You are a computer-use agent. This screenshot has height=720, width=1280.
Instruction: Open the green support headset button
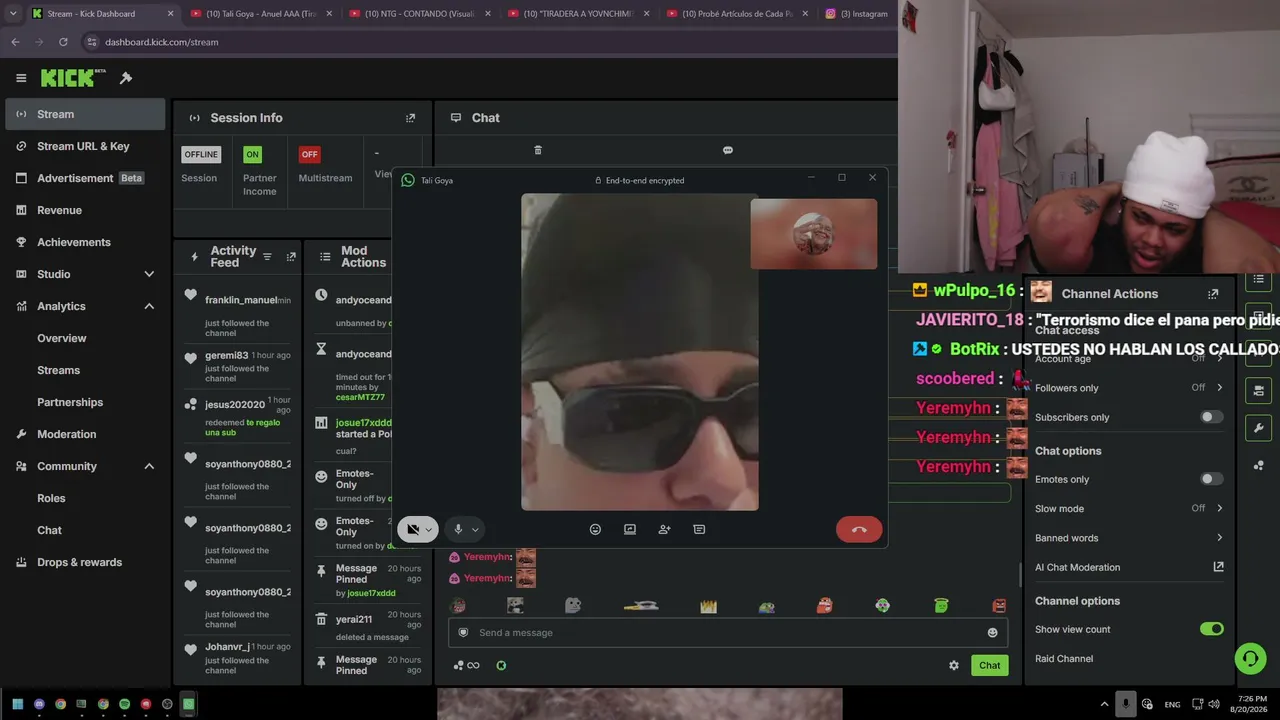[1250, 658]
